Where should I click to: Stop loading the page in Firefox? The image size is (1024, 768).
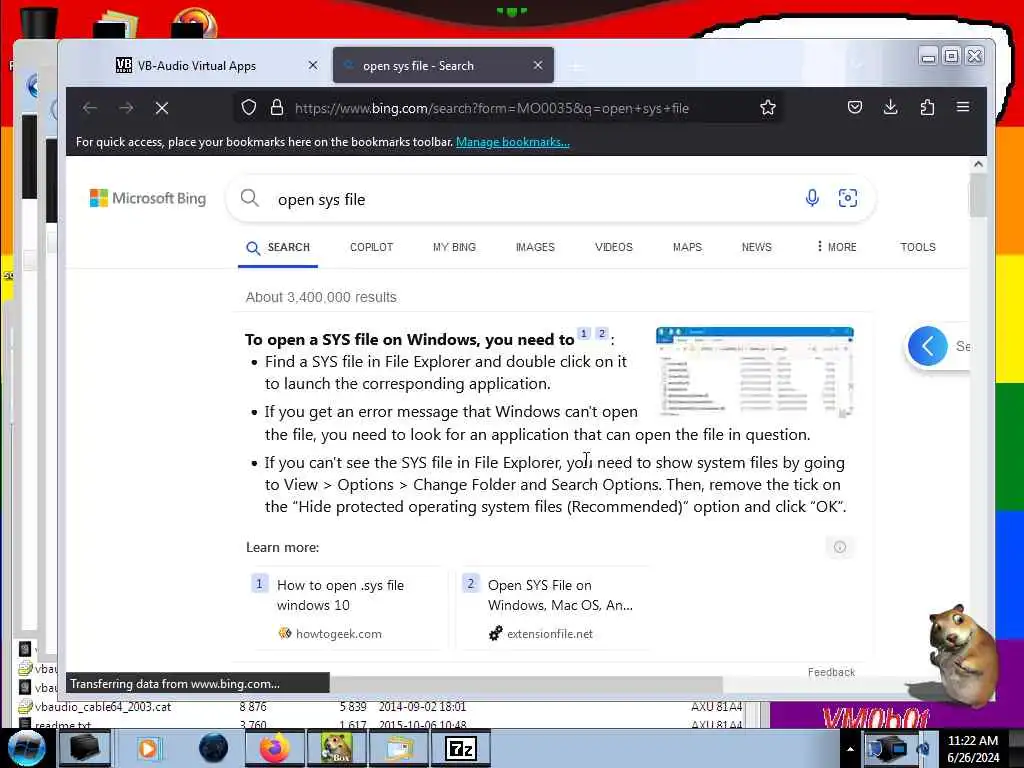pos(162,108)
